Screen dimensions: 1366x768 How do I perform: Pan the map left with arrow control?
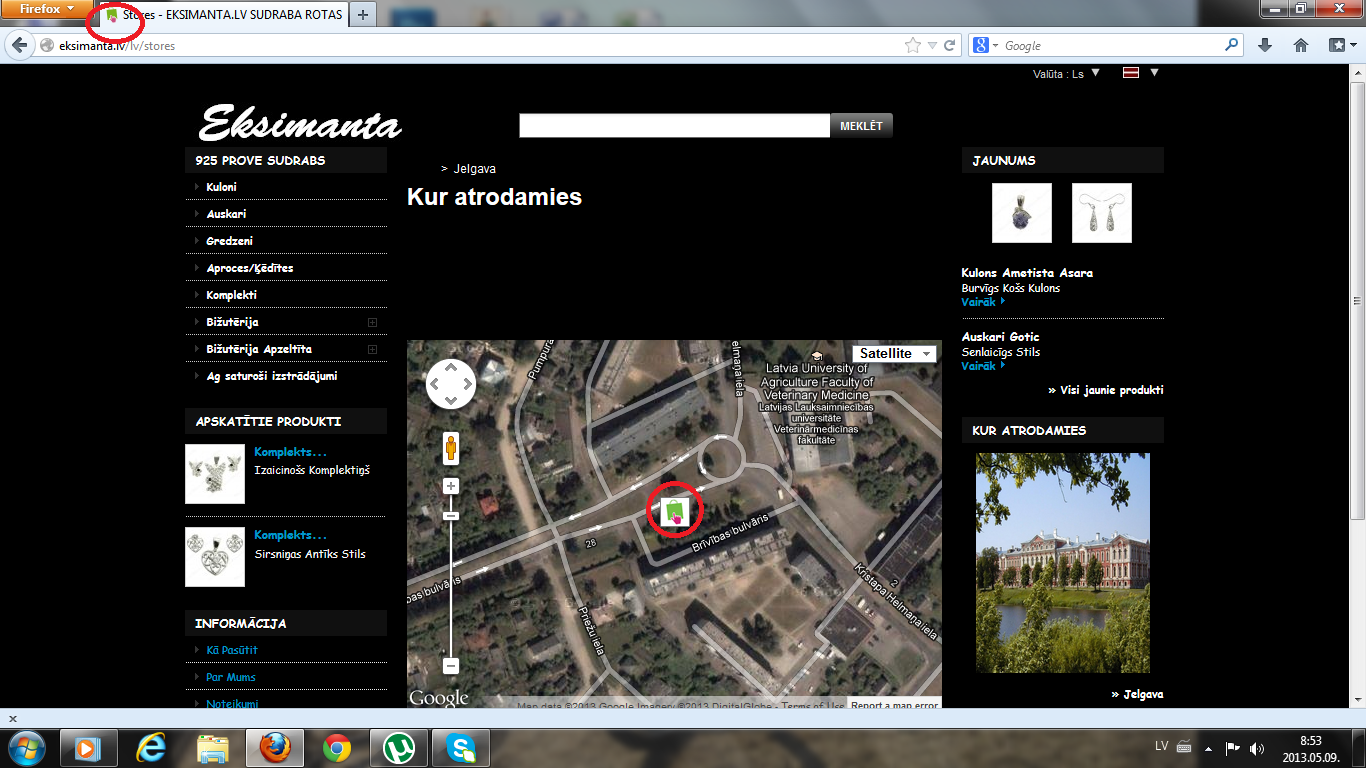tap(436, 385)
